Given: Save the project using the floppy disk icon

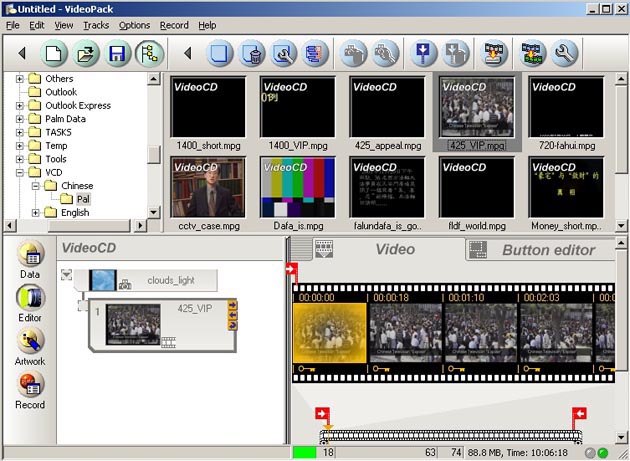Looking at the screenshot, I should click(118, 53).
